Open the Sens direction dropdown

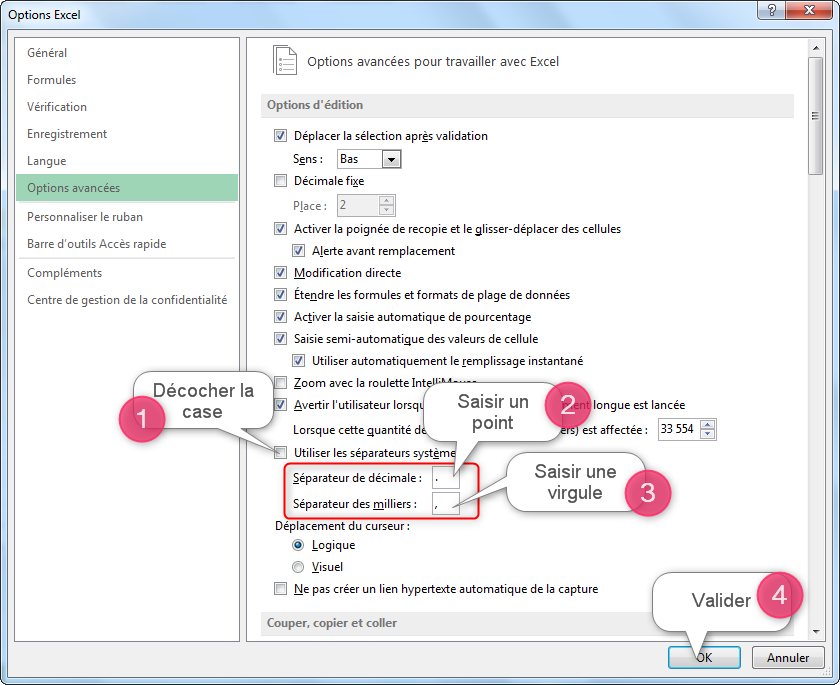coord(391,159)
